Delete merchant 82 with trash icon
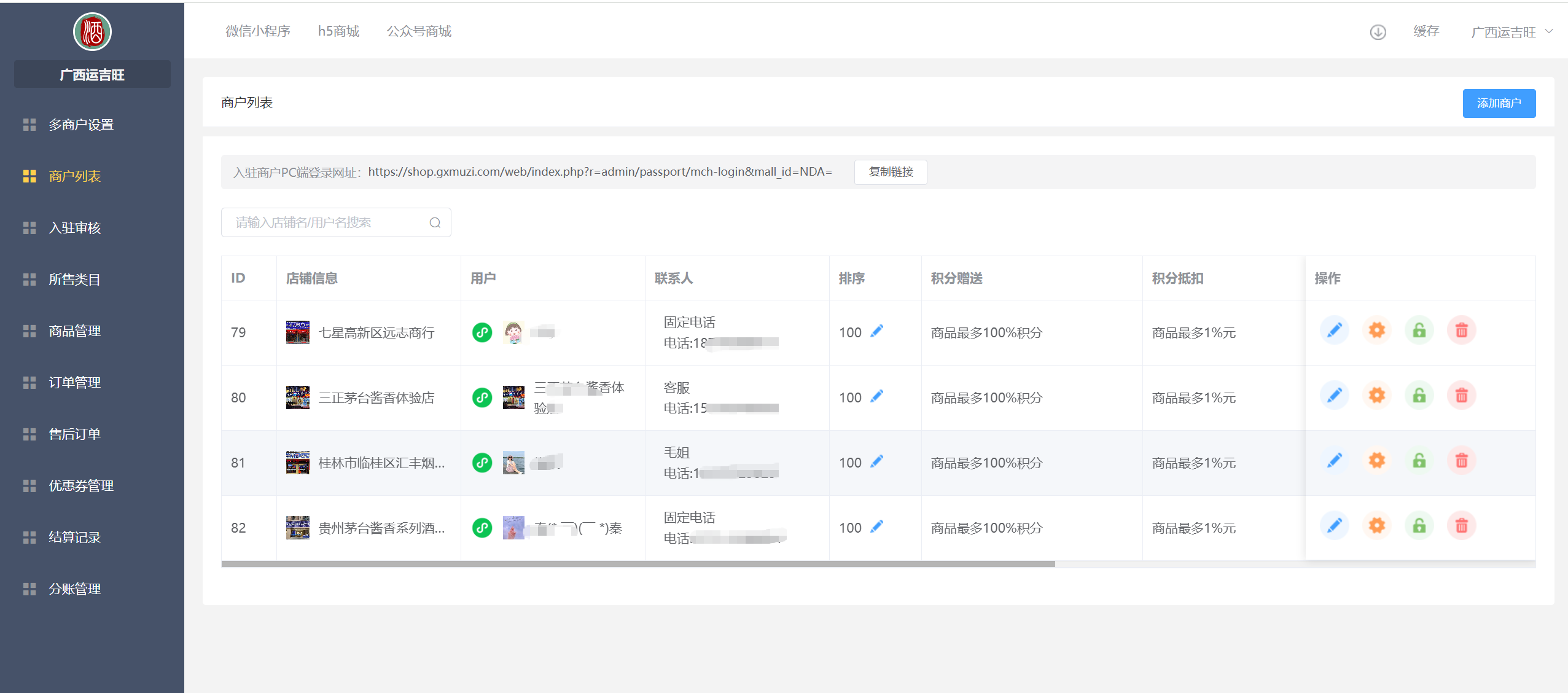The width and height of the screenshot is (1568, 693). (1461, 526)
